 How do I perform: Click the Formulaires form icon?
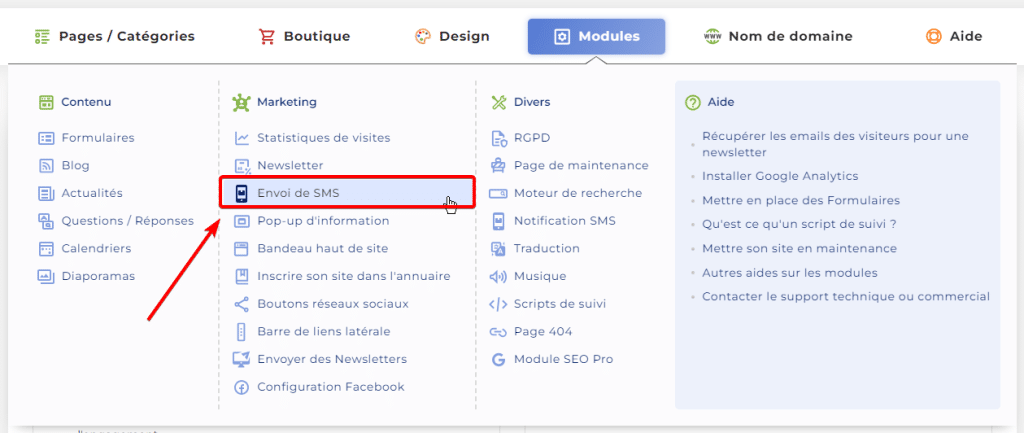point(46,138)
